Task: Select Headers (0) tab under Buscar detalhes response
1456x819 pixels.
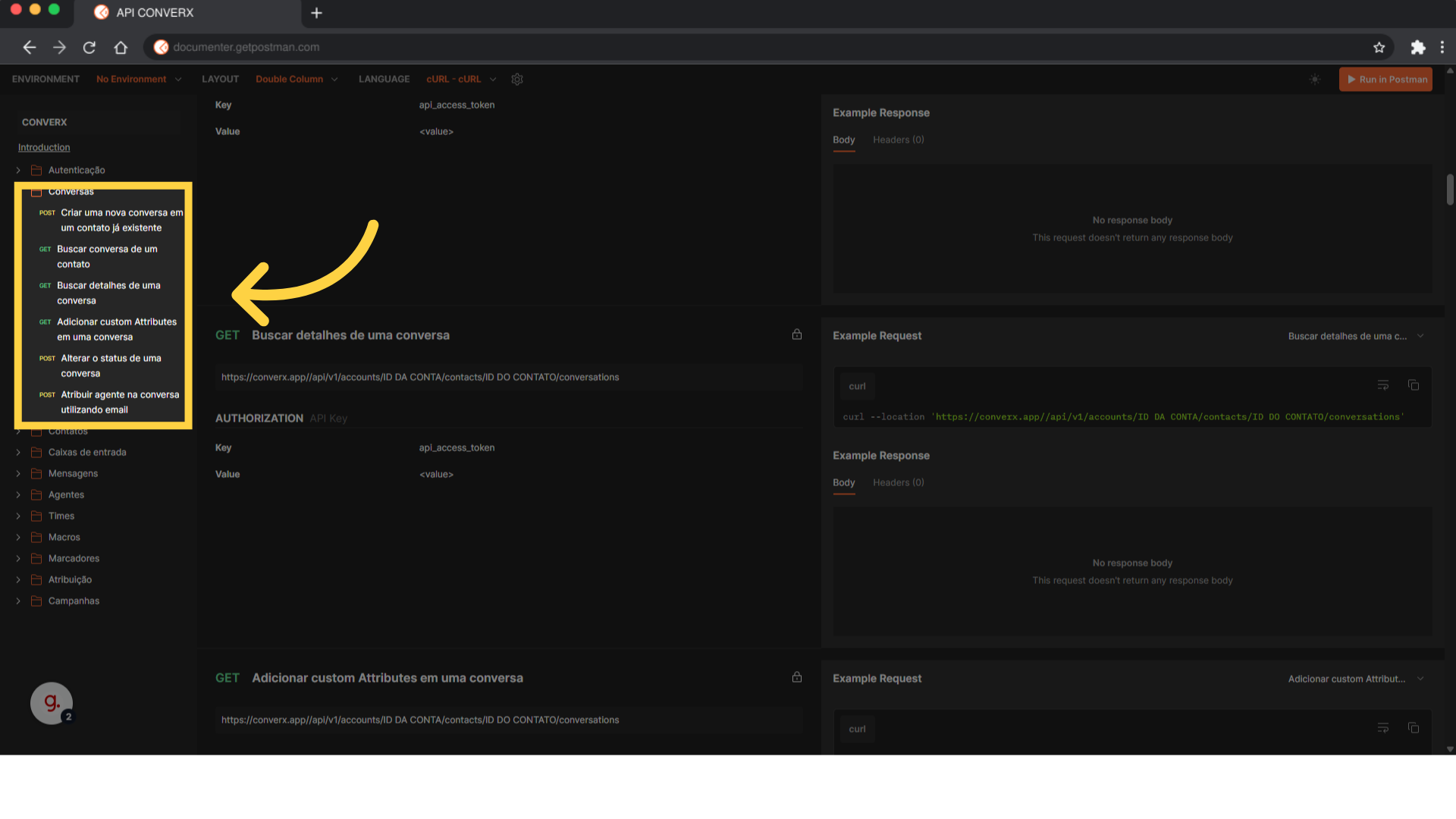Action: click(x=898, y=483)
